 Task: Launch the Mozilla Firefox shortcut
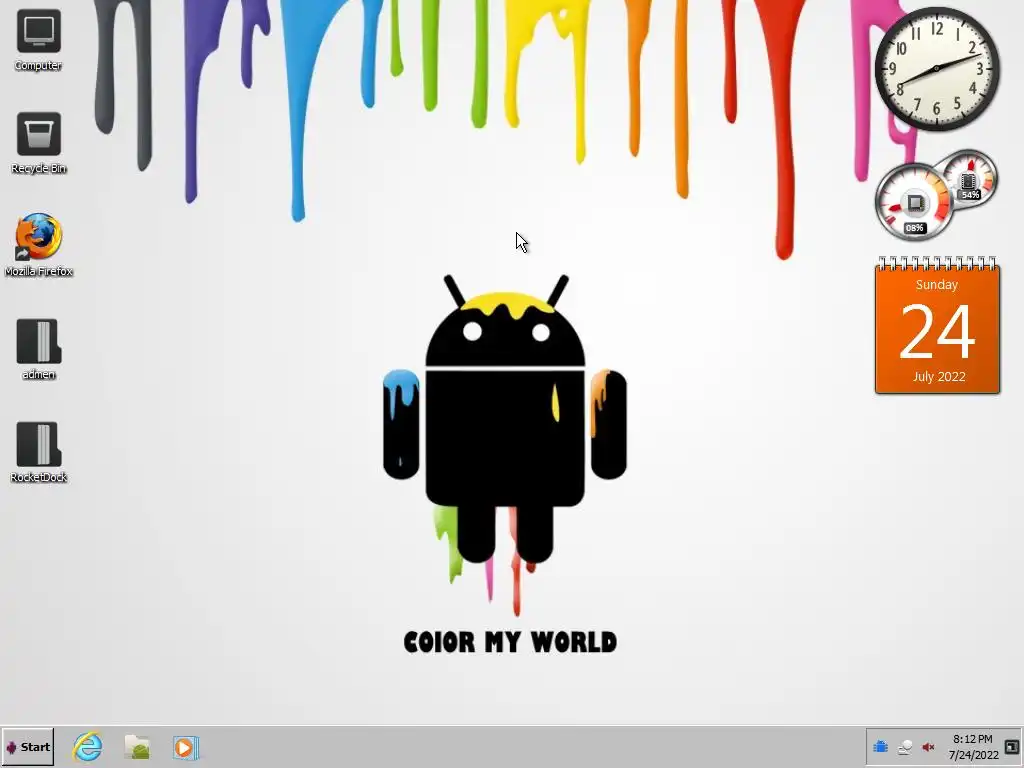(x=39, y=246)
